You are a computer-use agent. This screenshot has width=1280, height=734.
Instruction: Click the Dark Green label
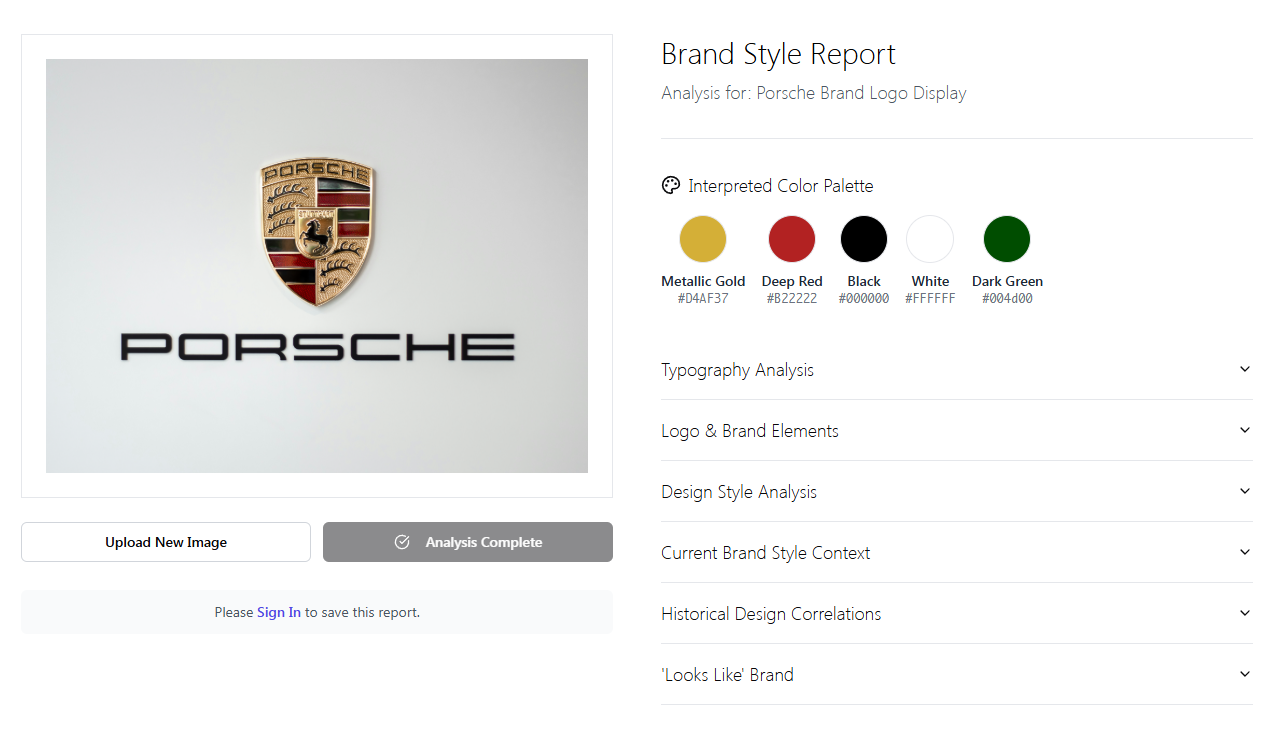(x=1007, y=281)
